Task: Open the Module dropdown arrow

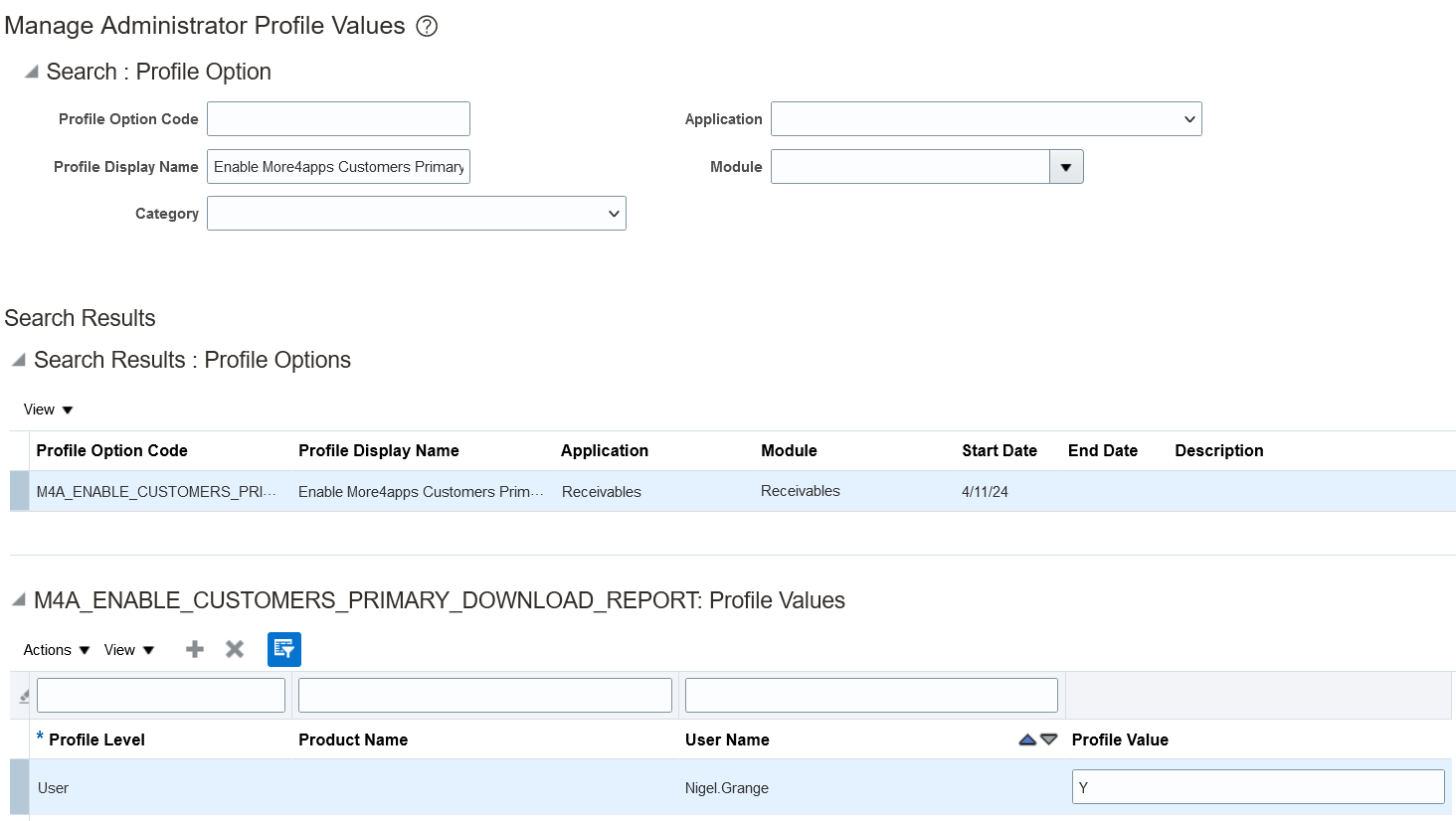Action: pos(1066,167)
